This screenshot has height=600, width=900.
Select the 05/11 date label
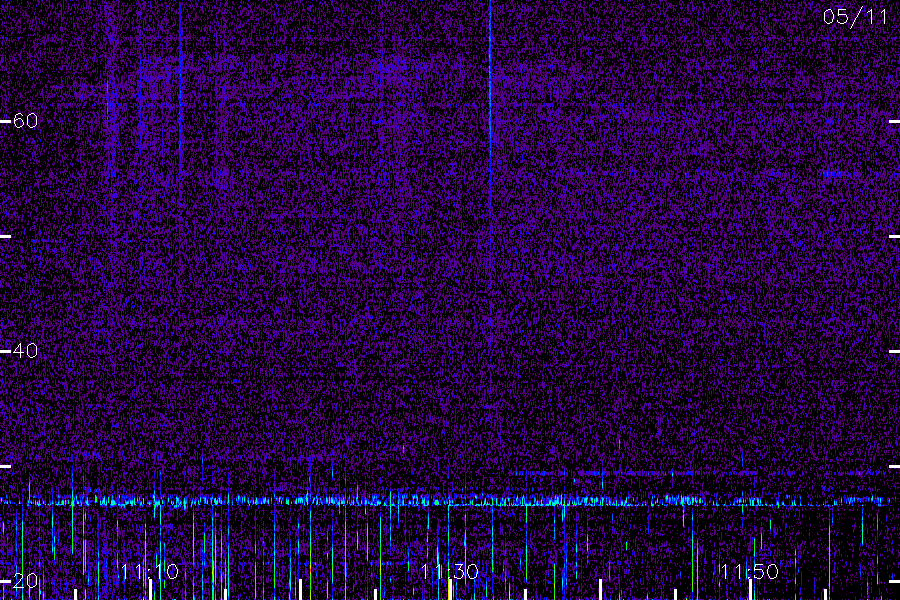coord(855,17)
